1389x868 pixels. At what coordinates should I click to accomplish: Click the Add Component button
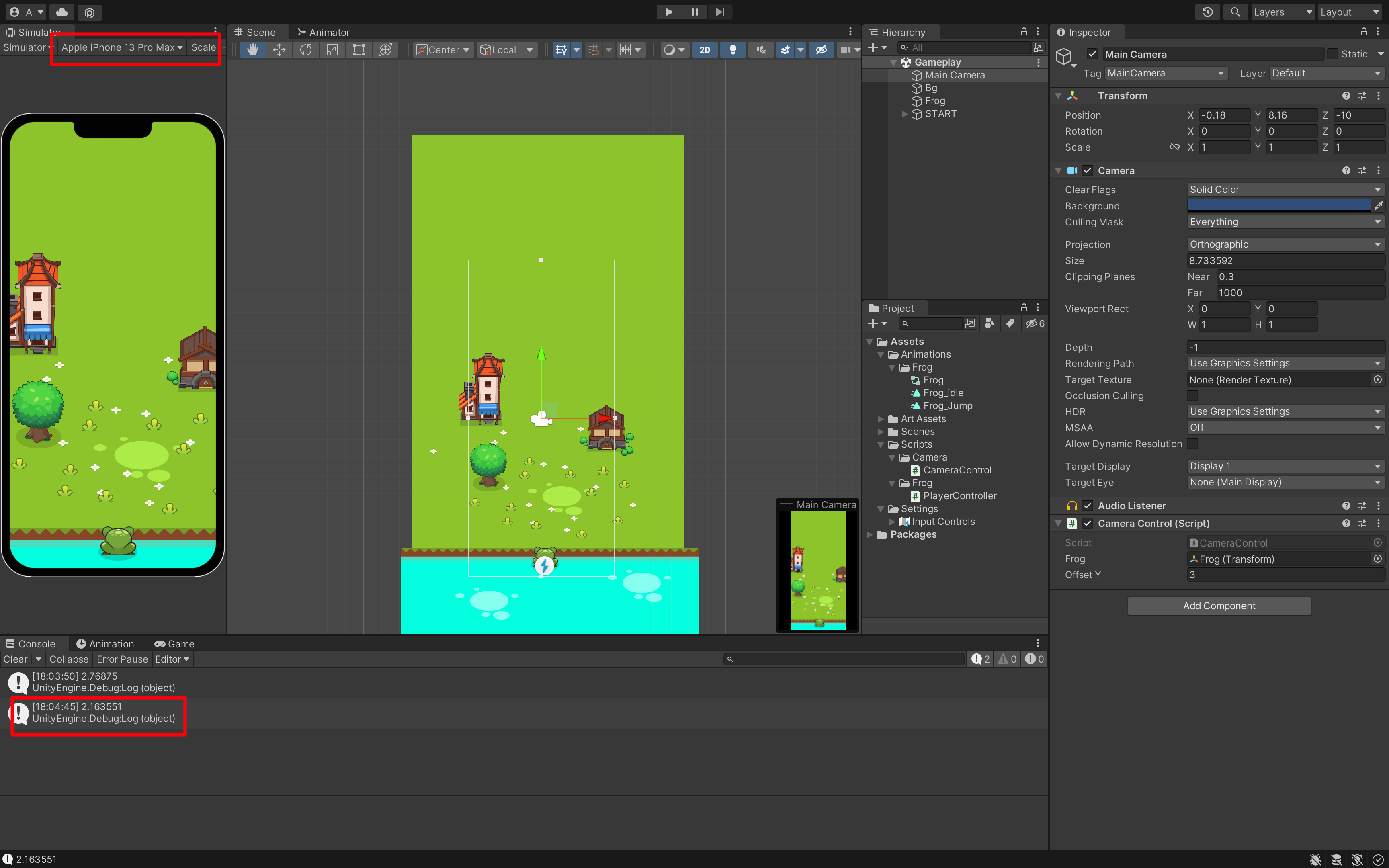[1219, 606]
